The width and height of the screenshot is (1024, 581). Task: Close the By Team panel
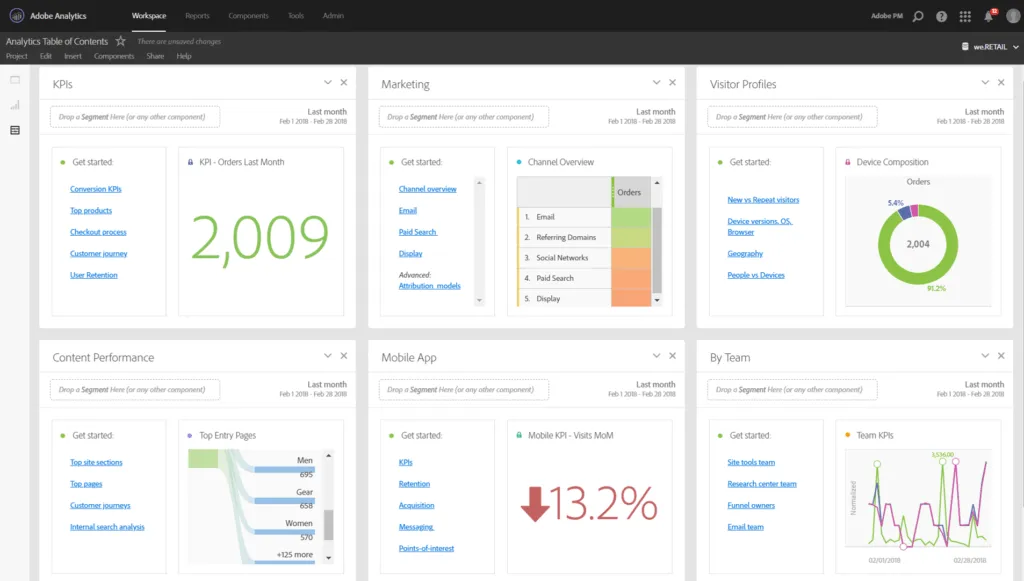1001,356
